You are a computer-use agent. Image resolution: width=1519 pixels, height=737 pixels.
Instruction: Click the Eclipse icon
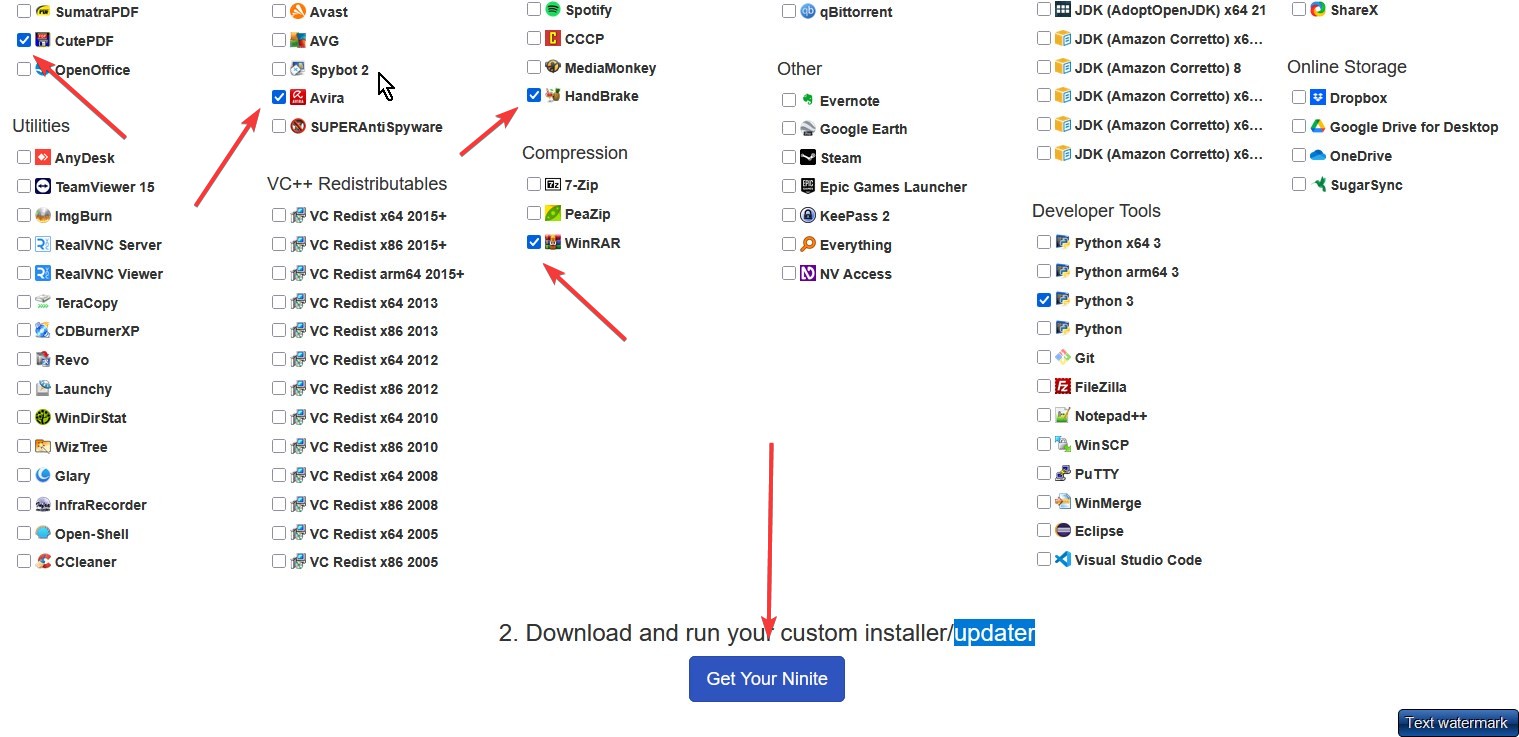click(1063, 531)
